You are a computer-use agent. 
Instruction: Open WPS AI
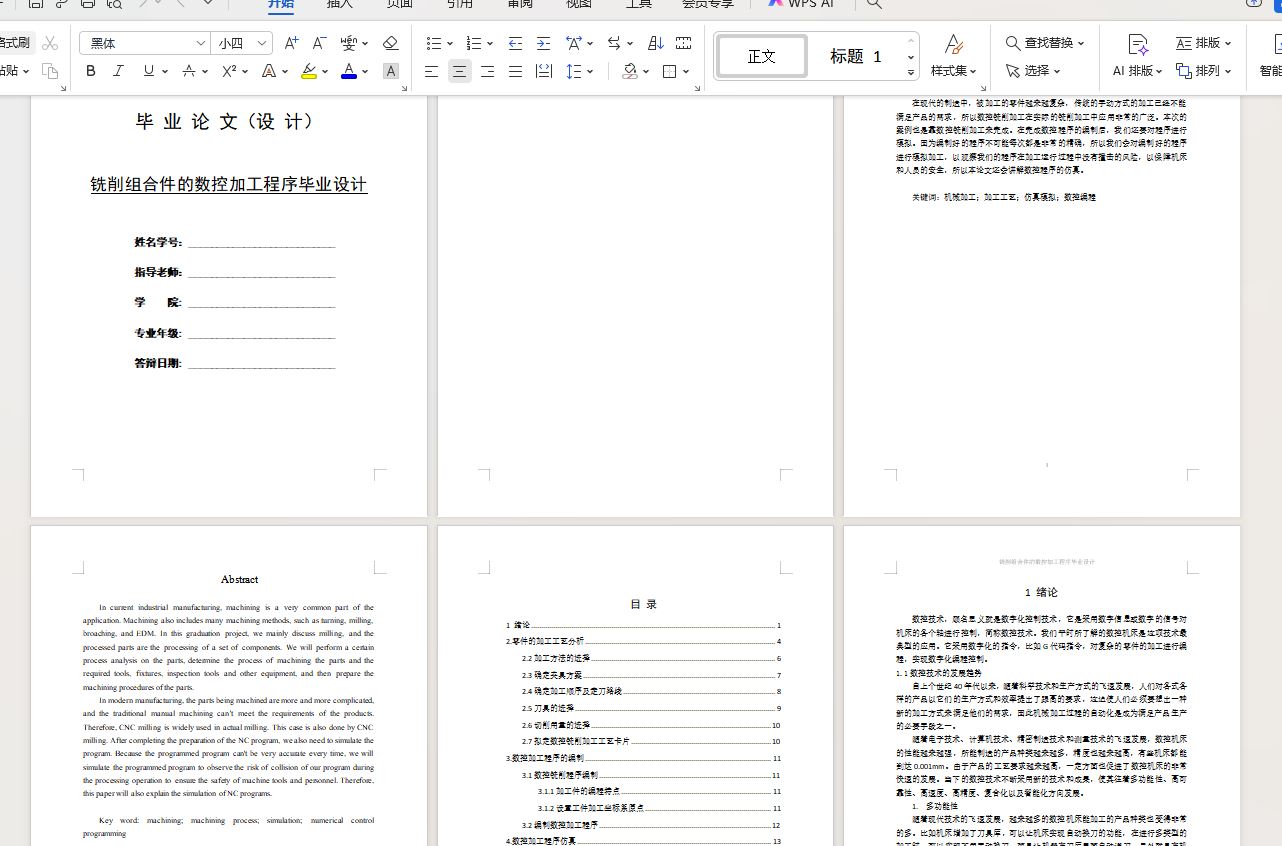point(801,4)
